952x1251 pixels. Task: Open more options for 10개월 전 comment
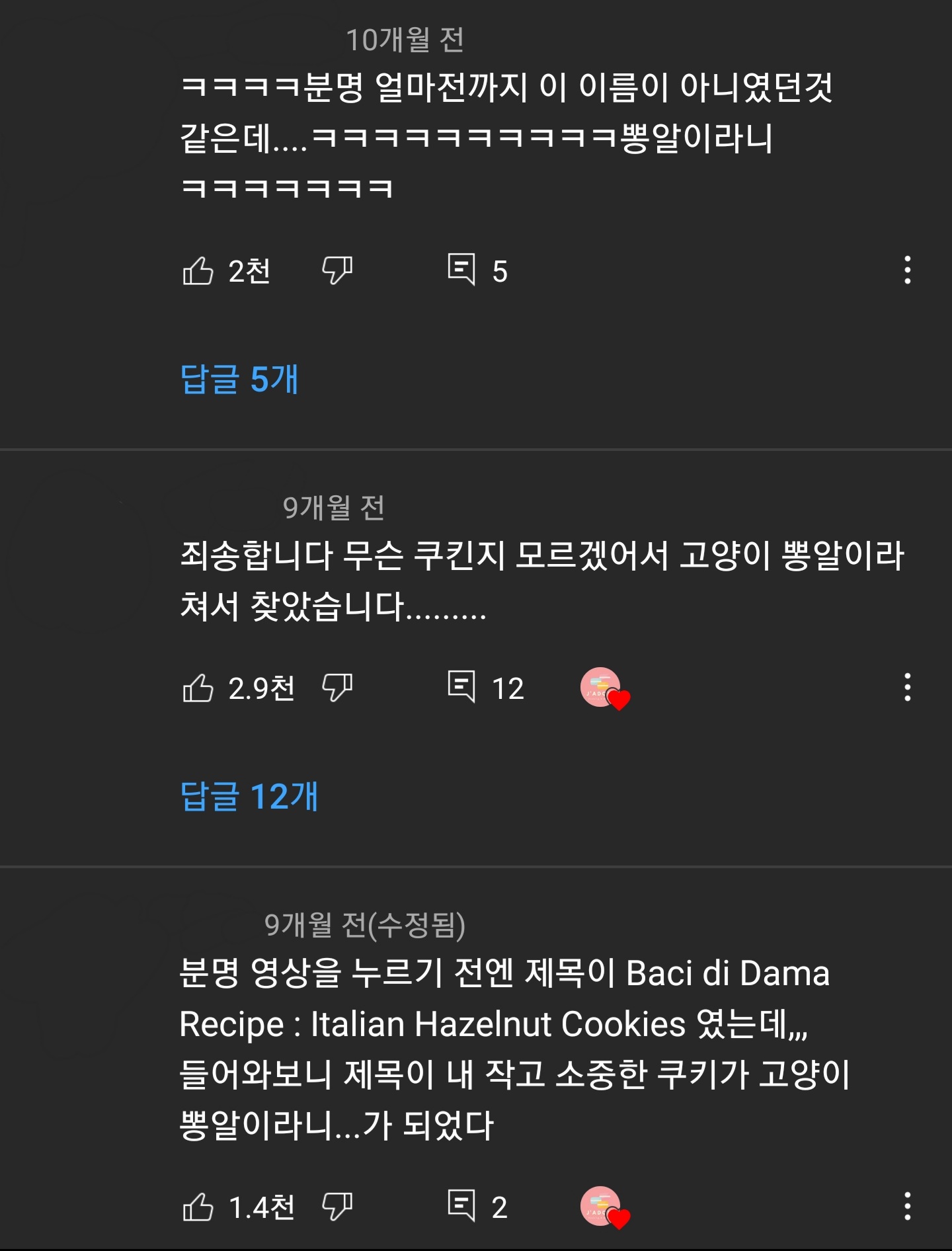click(x=908, y=270)
